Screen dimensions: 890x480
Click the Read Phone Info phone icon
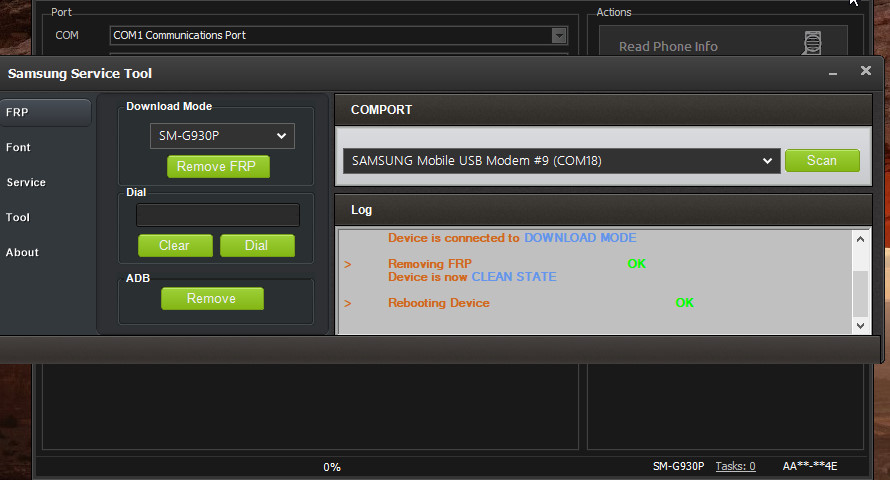[812, 43]
